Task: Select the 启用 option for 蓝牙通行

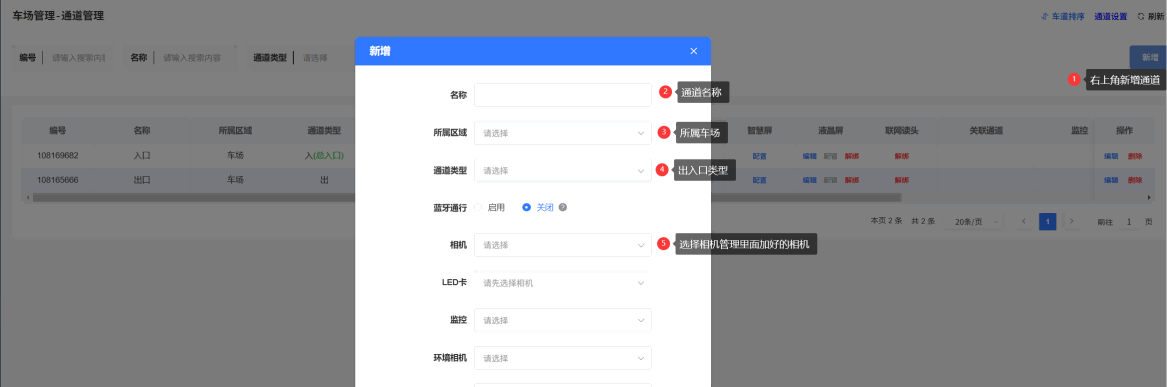Action: 490,208
